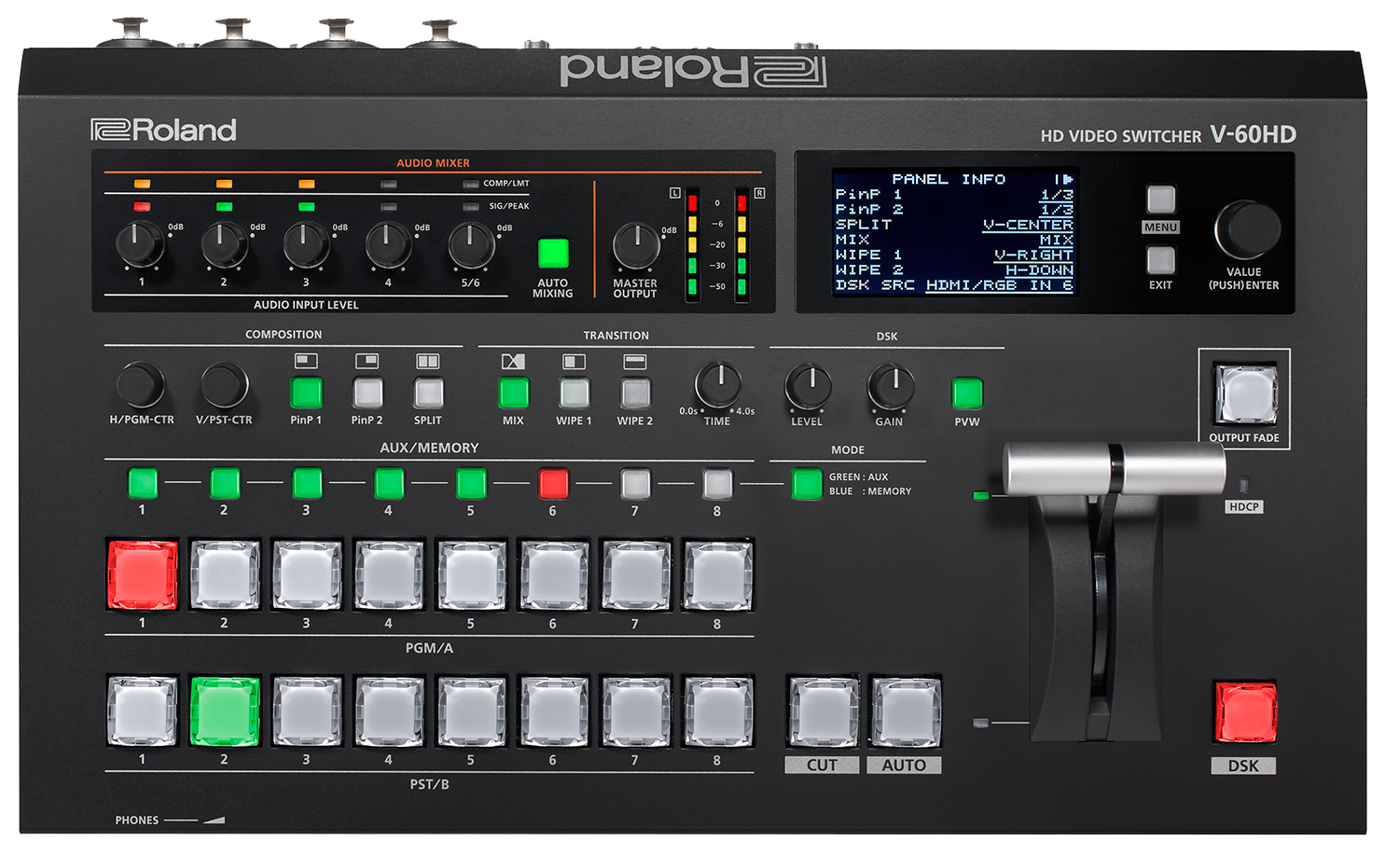Viewport: 1399px width, 868px height.
Task: Hit the CUT button
Action: tap(823, 713)
